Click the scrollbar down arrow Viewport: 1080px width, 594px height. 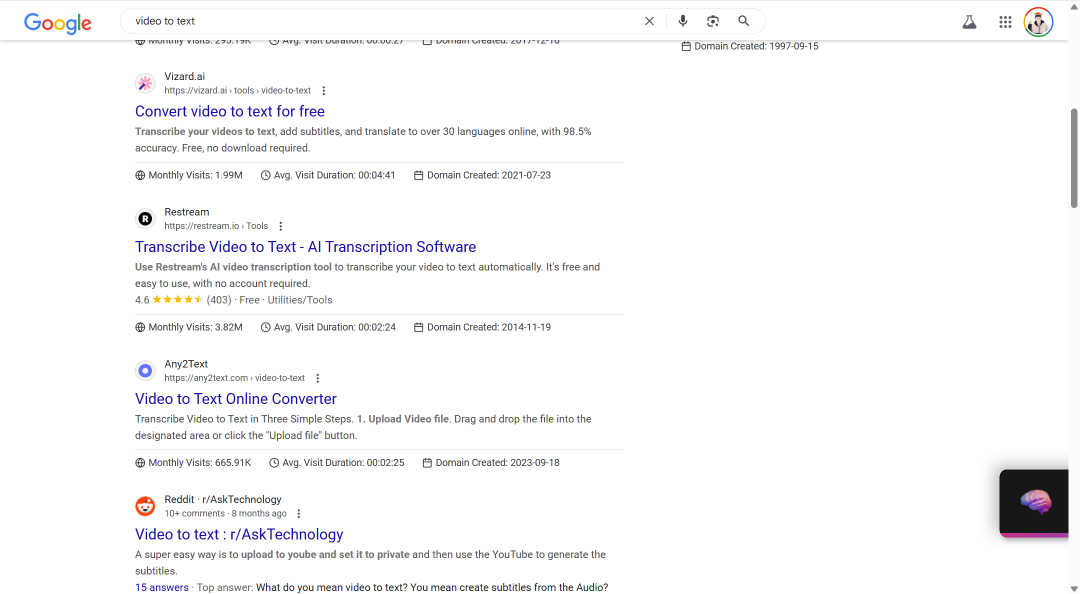point(1074,588)
